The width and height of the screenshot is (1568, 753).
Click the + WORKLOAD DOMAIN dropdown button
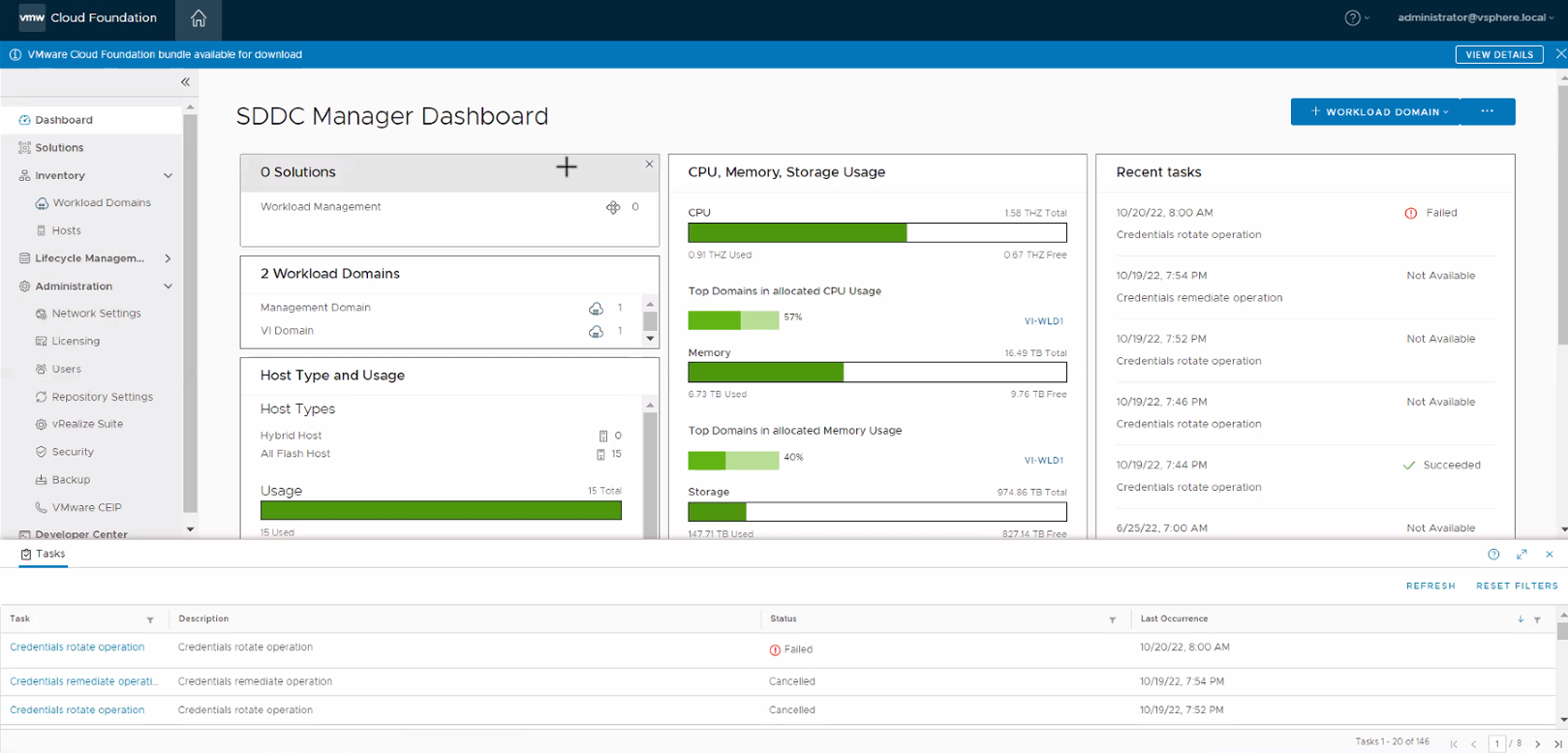pos(1375,112)
